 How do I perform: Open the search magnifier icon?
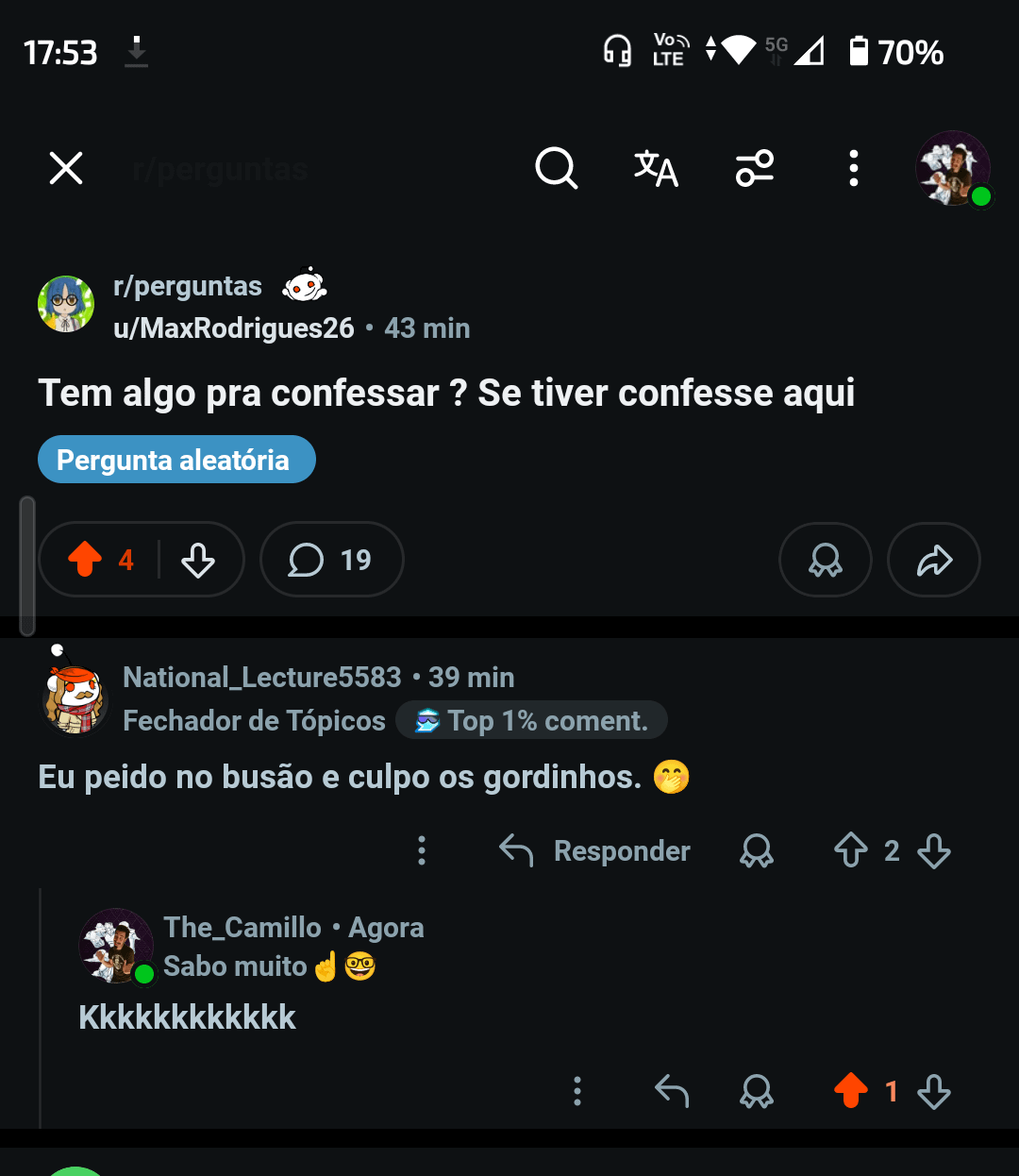point(556,169)
